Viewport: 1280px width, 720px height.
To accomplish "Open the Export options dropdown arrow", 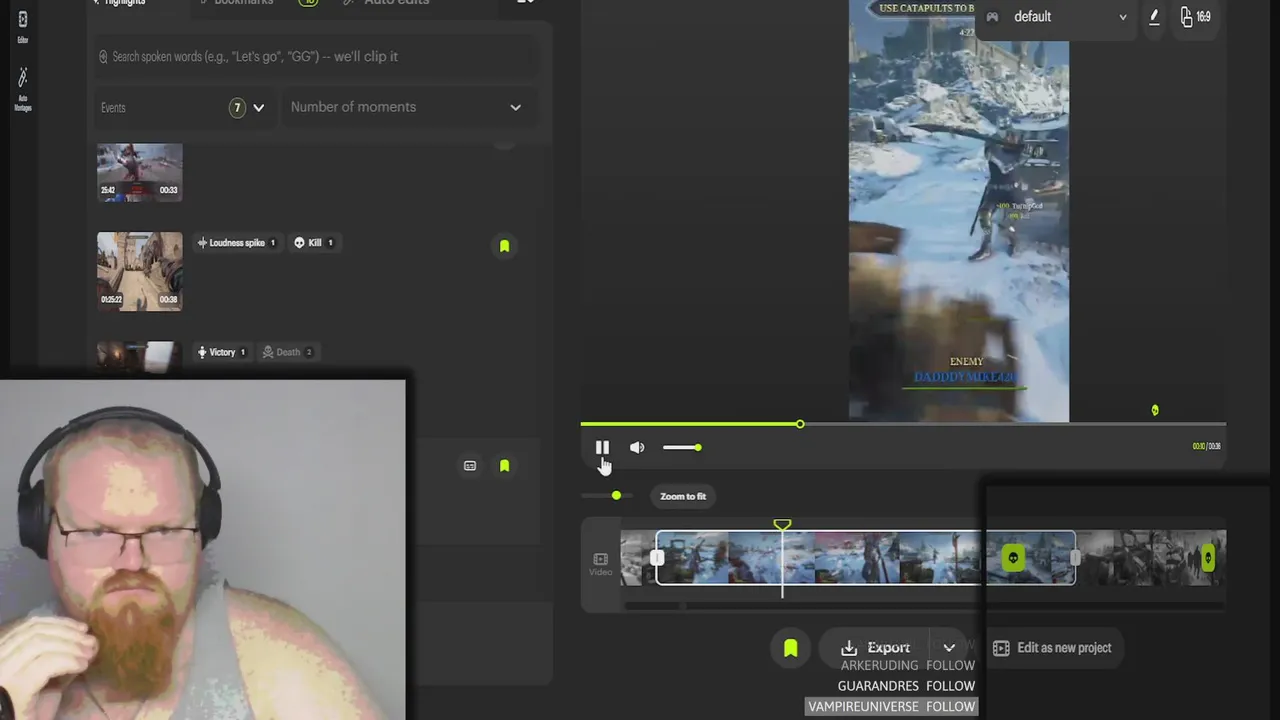I will (949, 648).
